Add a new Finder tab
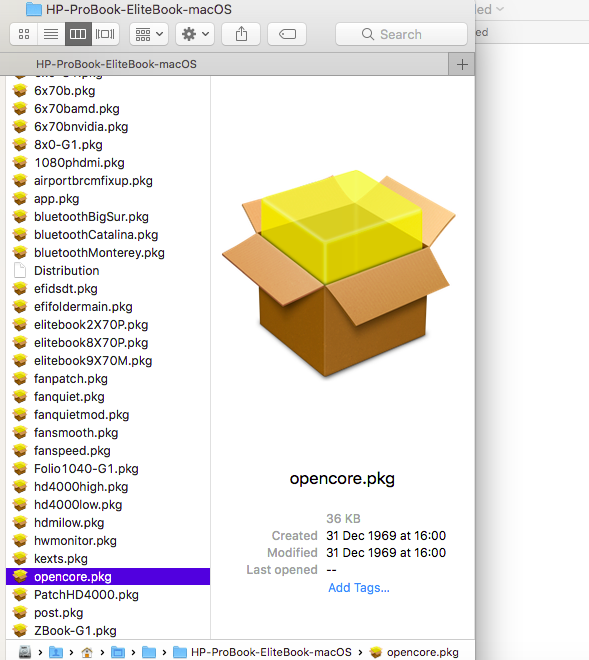The width and height of the screenshot is (589, 660). [462, 64]
